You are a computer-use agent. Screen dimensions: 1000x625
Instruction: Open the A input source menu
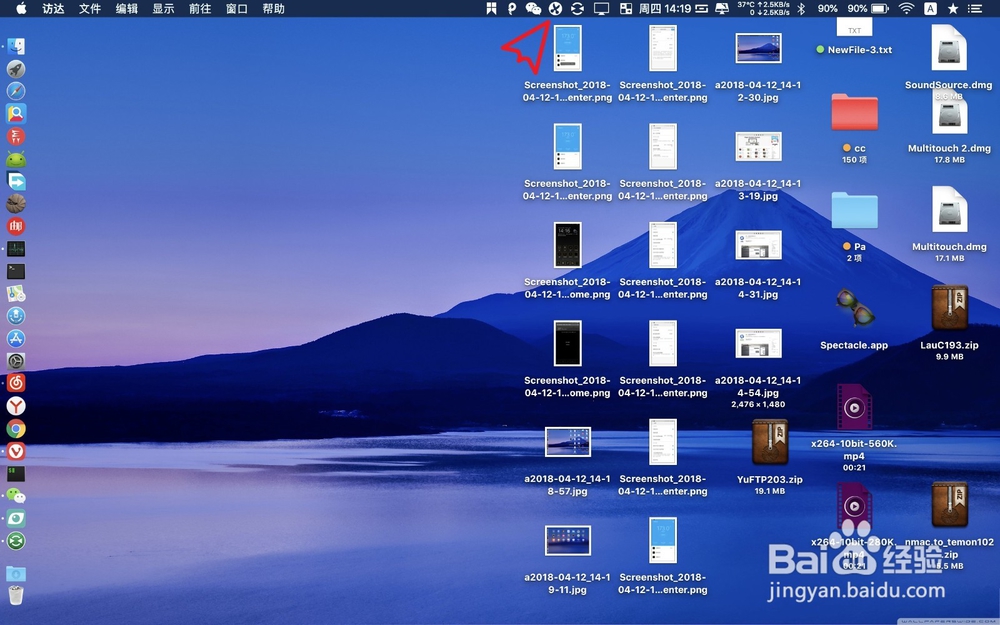coord(930,8)
